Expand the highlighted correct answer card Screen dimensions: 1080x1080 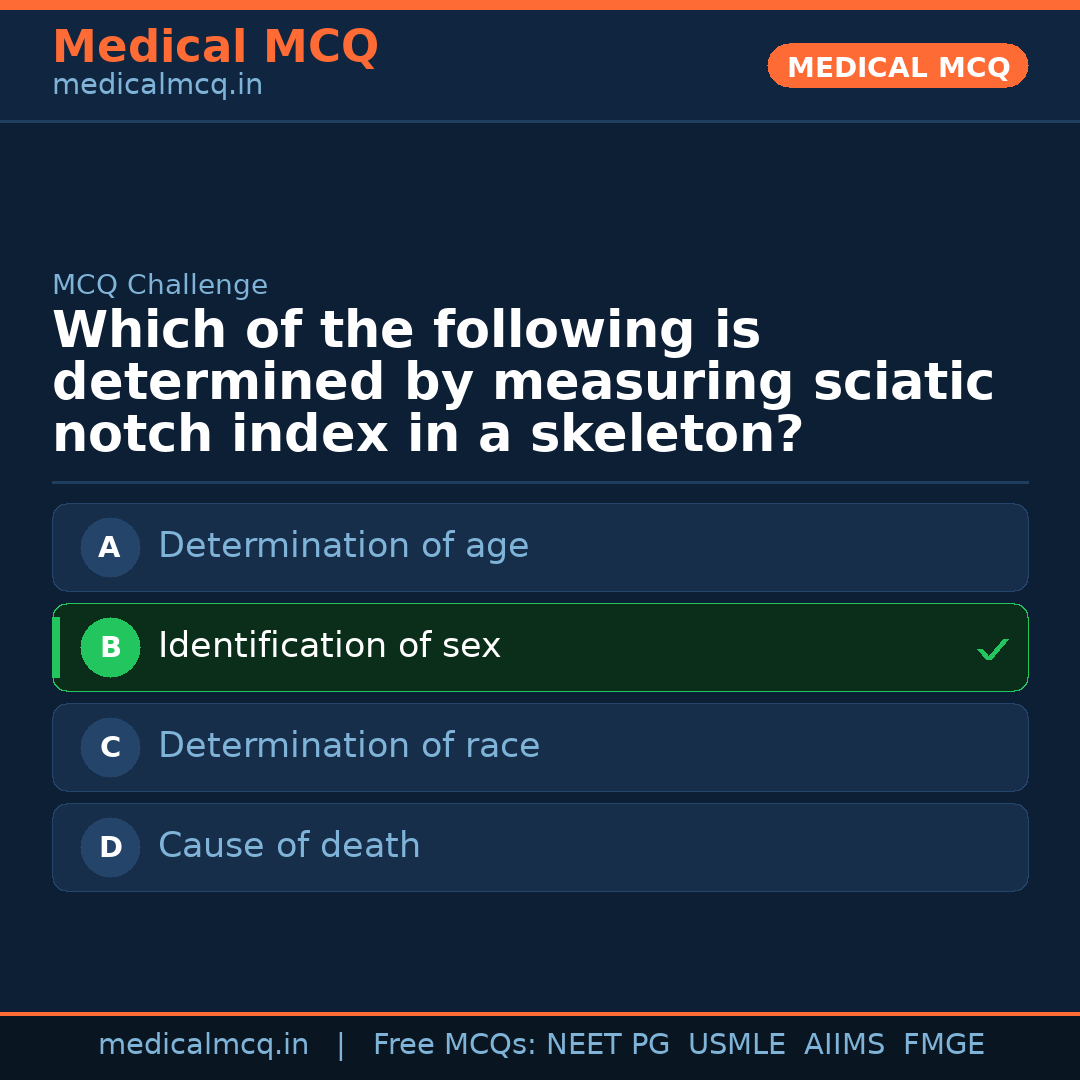coord(540,647)
